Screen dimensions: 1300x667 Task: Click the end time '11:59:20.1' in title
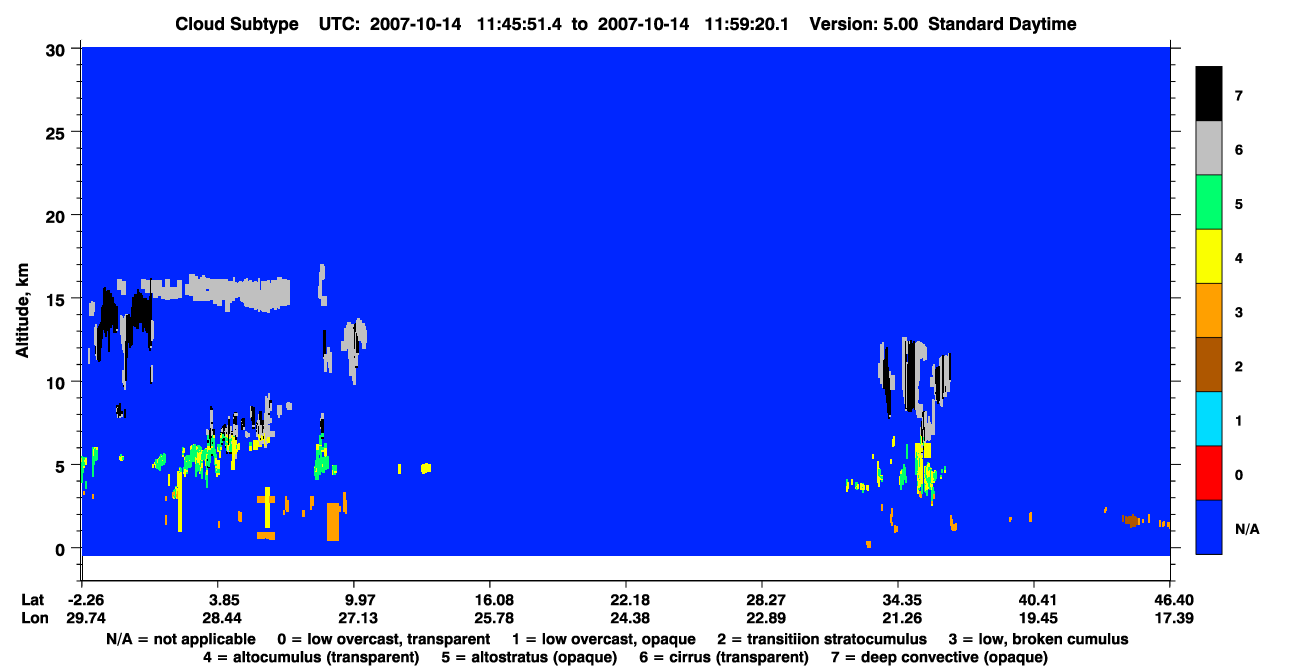coord(745,24)
